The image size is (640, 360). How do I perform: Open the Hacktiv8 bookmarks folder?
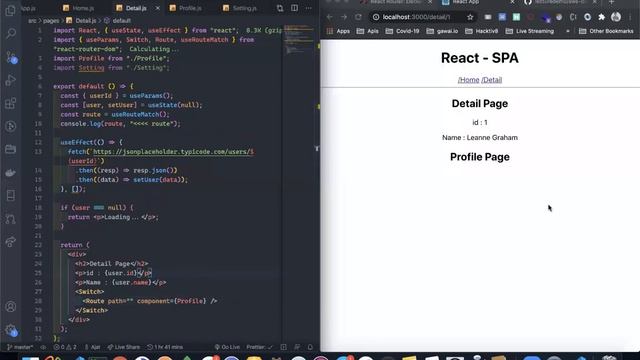[482, 31]
